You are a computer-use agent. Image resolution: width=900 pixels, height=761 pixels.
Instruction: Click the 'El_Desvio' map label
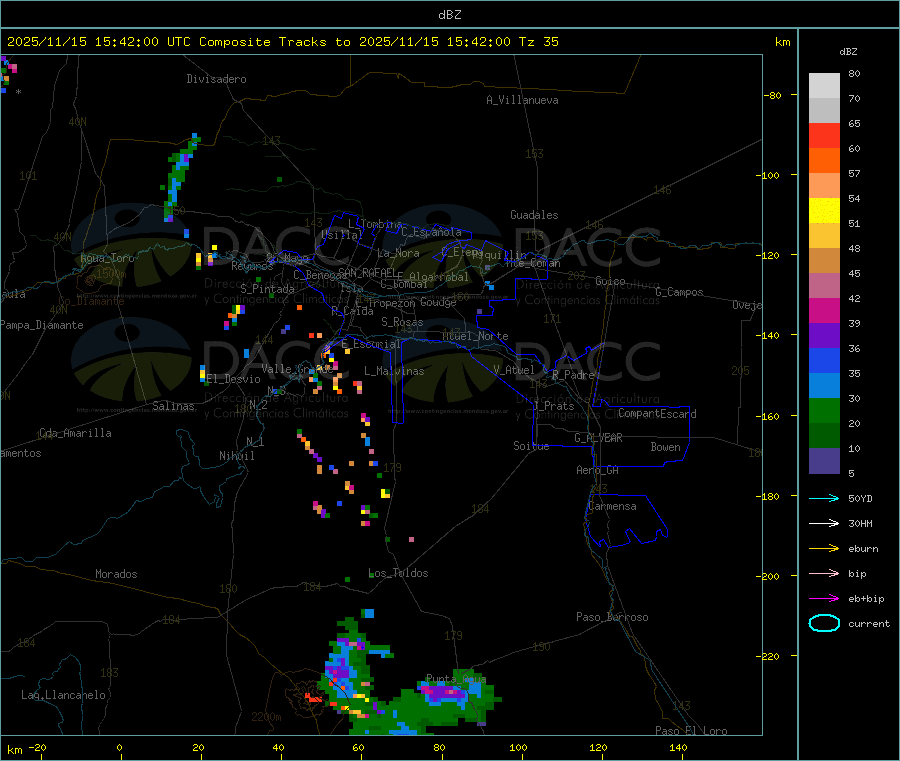click(x=233, y=379)
